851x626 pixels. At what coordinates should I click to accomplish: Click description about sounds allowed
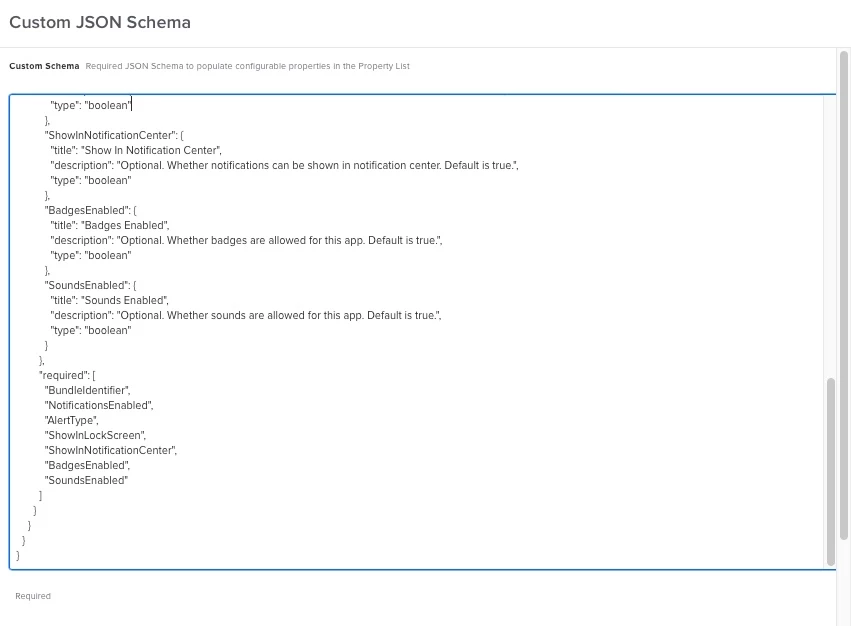point(246,315)
